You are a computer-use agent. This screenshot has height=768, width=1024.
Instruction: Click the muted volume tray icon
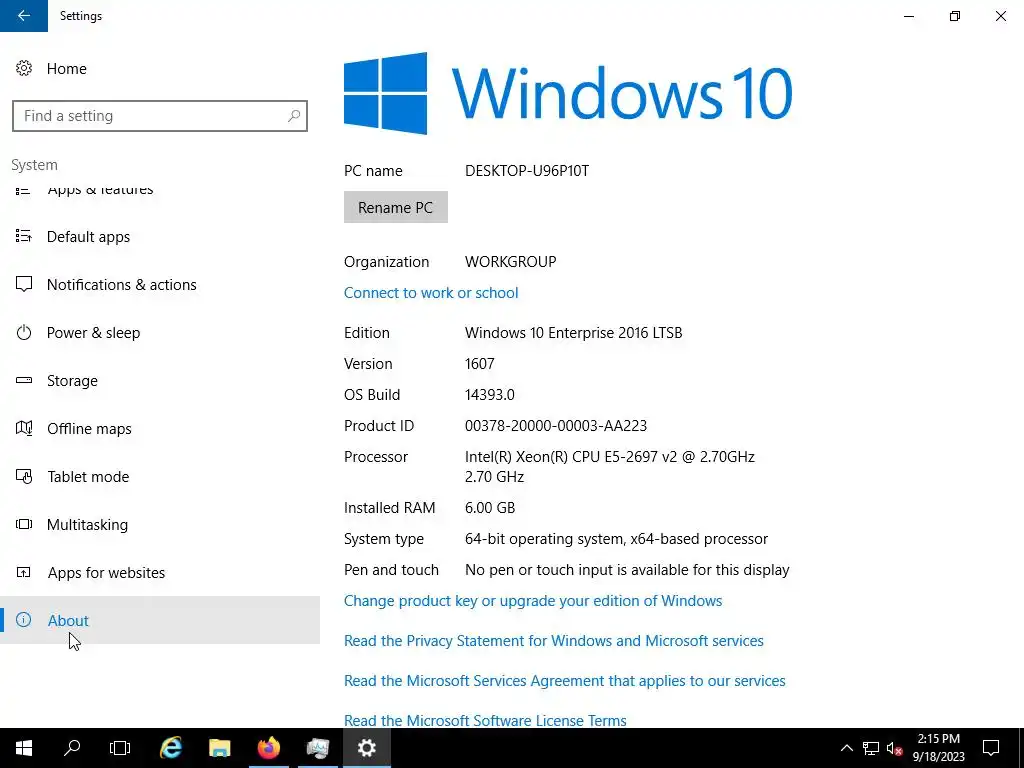point(895,748)
